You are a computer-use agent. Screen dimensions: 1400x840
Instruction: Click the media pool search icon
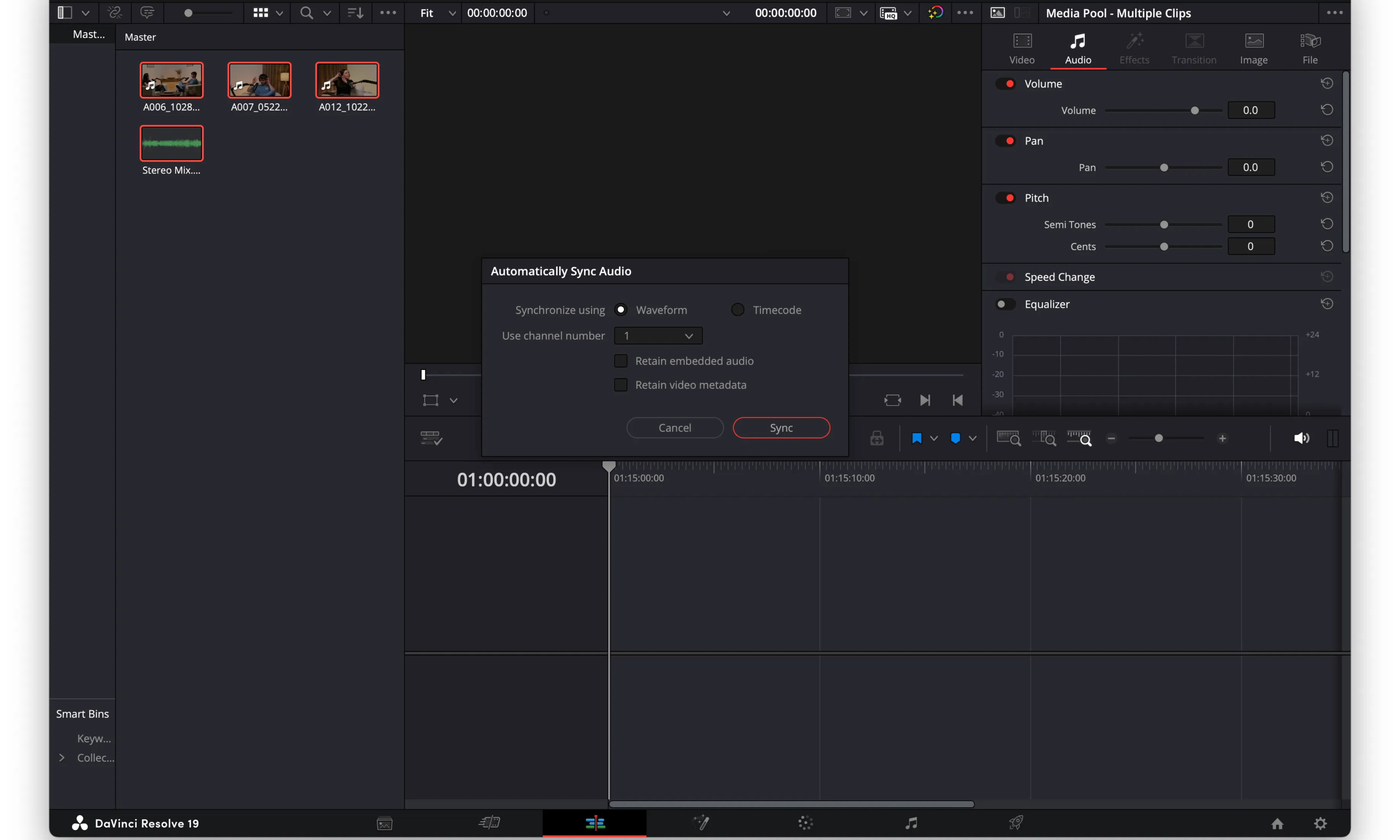306,13
